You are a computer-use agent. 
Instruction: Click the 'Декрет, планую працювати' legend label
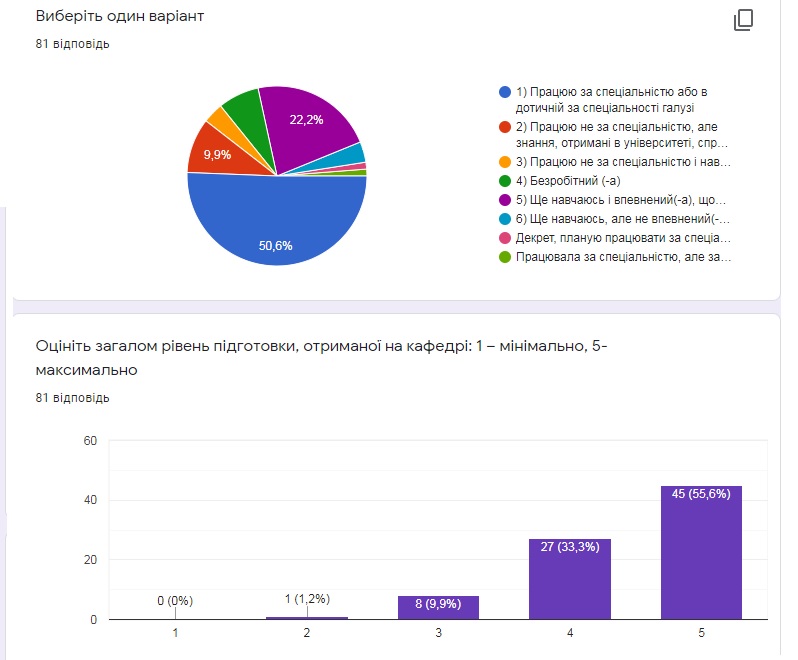click(x=622, y=238)
